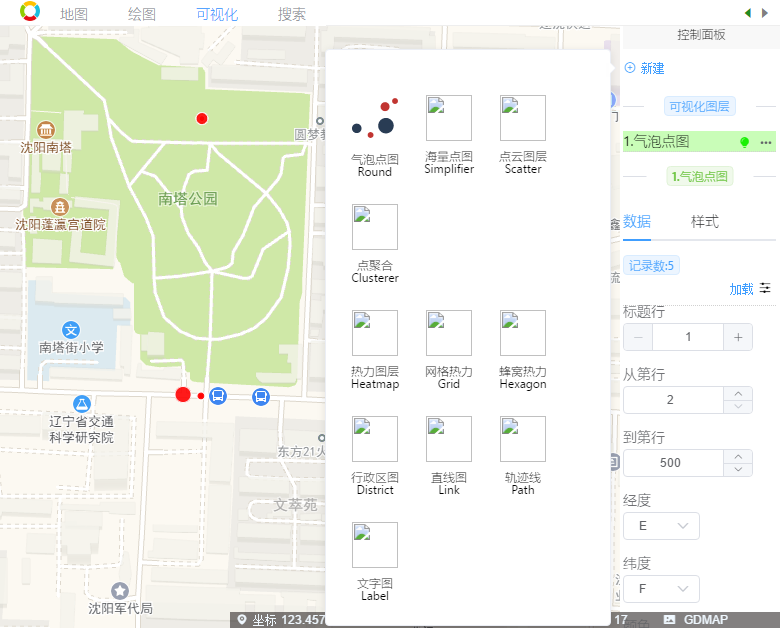Increment the 从第行 value up arrow

pyautogui.click(x=738, y=394)
